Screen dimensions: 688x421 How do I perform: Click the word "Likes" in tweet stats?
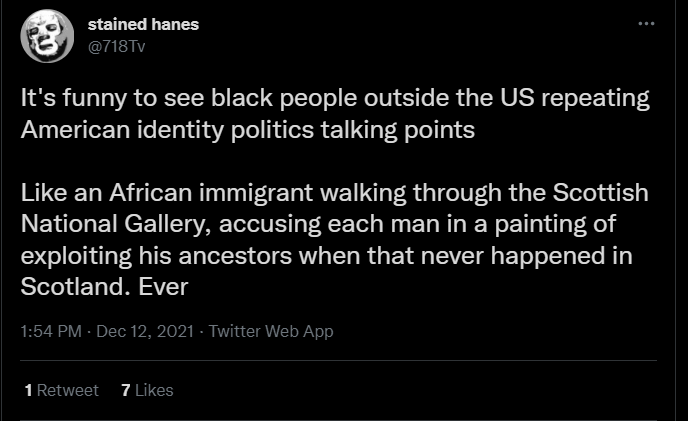pyautogui.click(x=154, y=390)
